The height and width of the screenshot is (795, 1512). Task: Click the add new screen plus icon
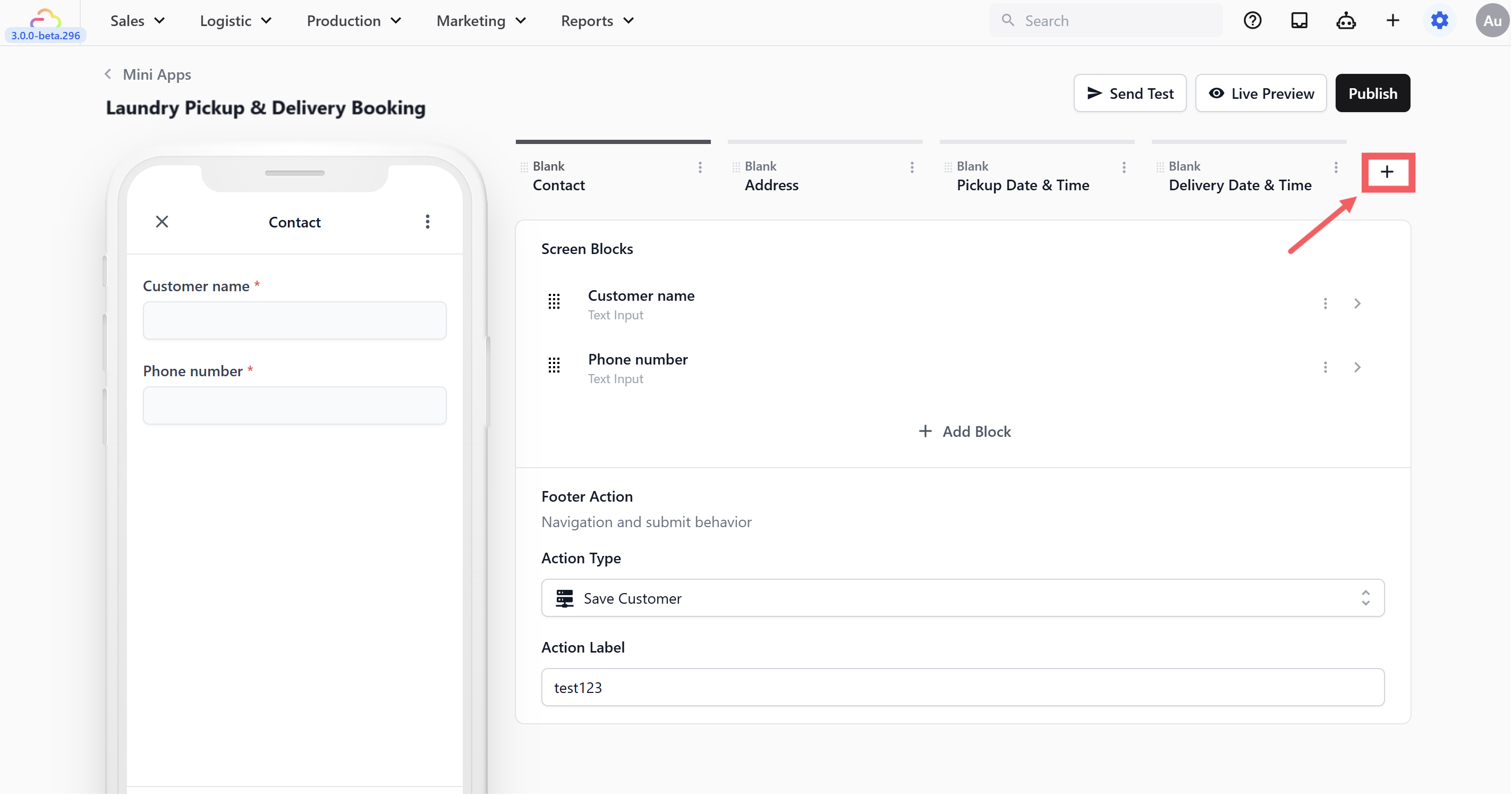point(1387,172)
